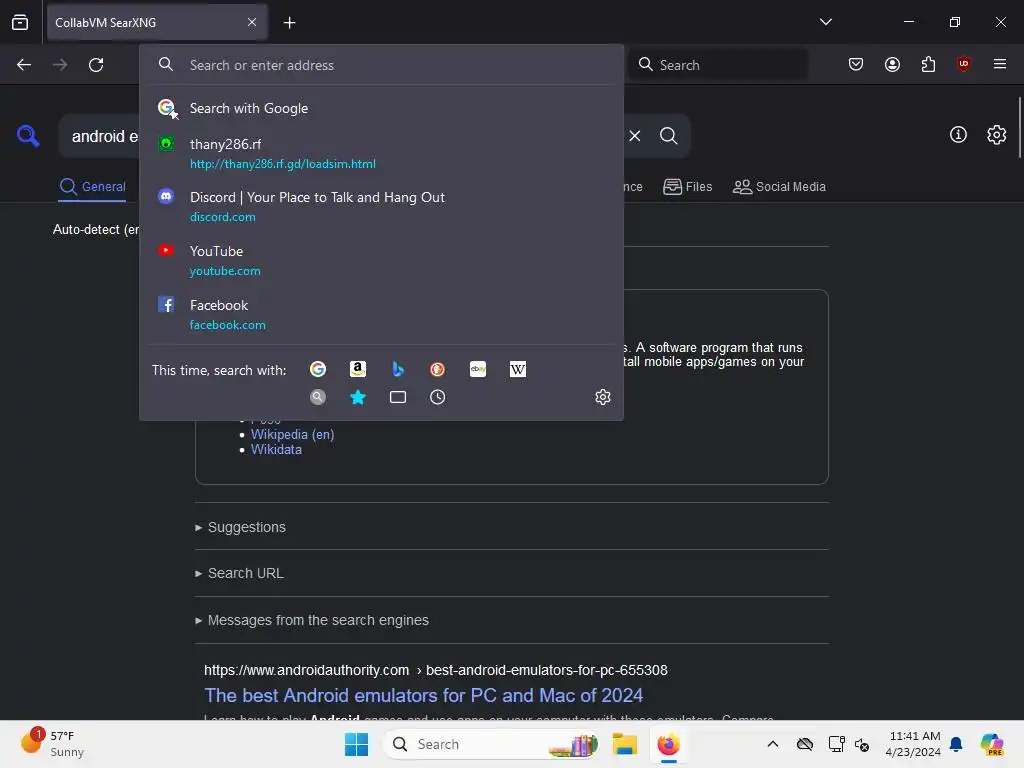Click the page vertical scrollbar

pyautogui.click(x=1019, y=127)
